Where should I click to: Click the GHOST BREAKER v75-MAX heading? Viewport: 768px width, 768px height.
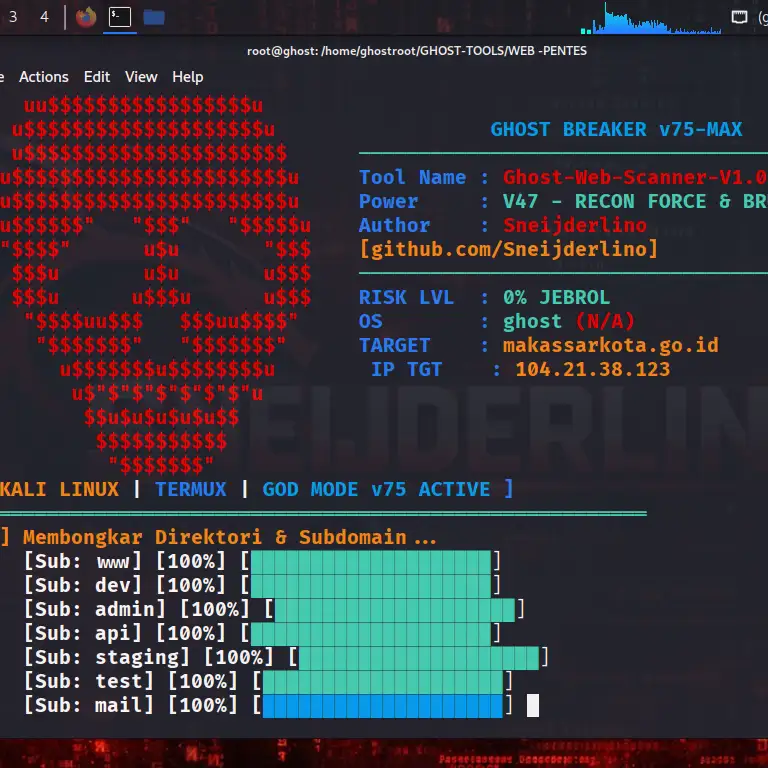616,129
